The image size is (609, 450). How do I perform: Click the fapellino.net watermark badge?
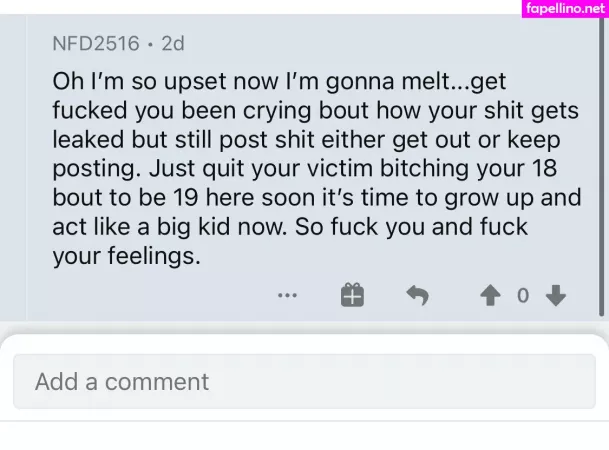tap(564, 10)
